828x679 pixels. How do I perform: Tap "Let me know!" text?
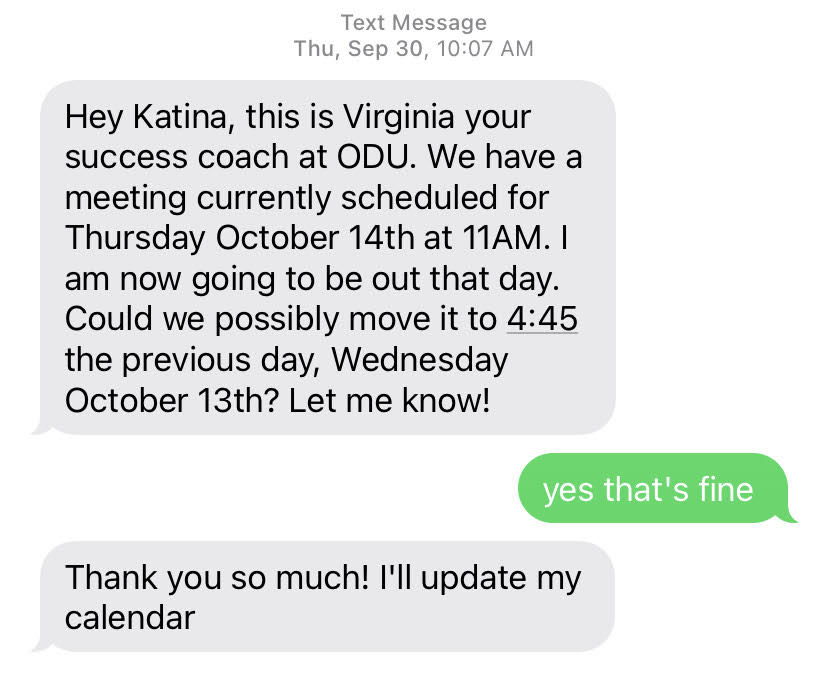(389, 400)
